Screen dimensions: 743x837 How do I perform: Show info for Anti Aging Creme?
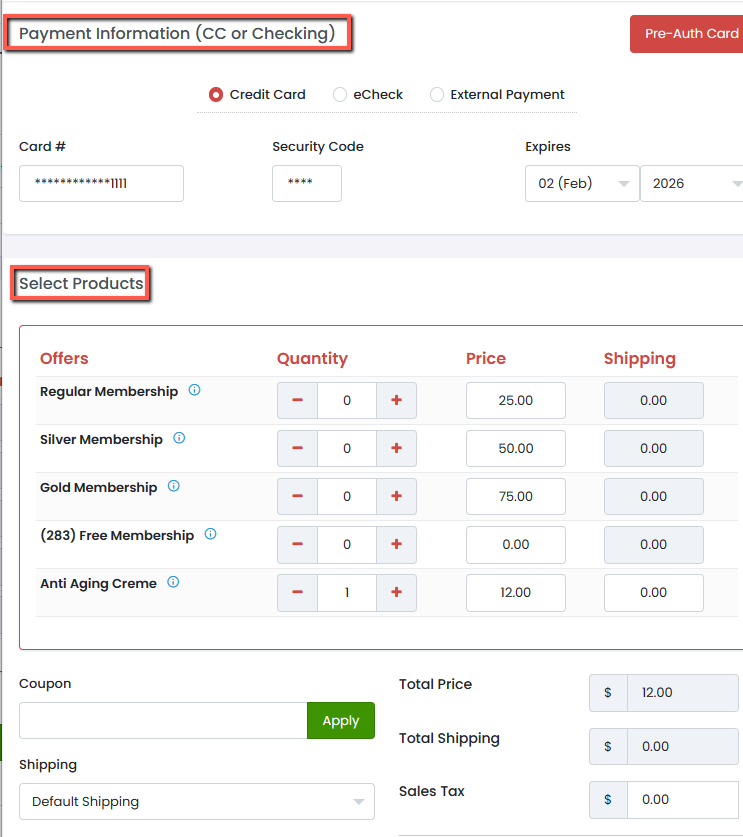click(173, 582)
